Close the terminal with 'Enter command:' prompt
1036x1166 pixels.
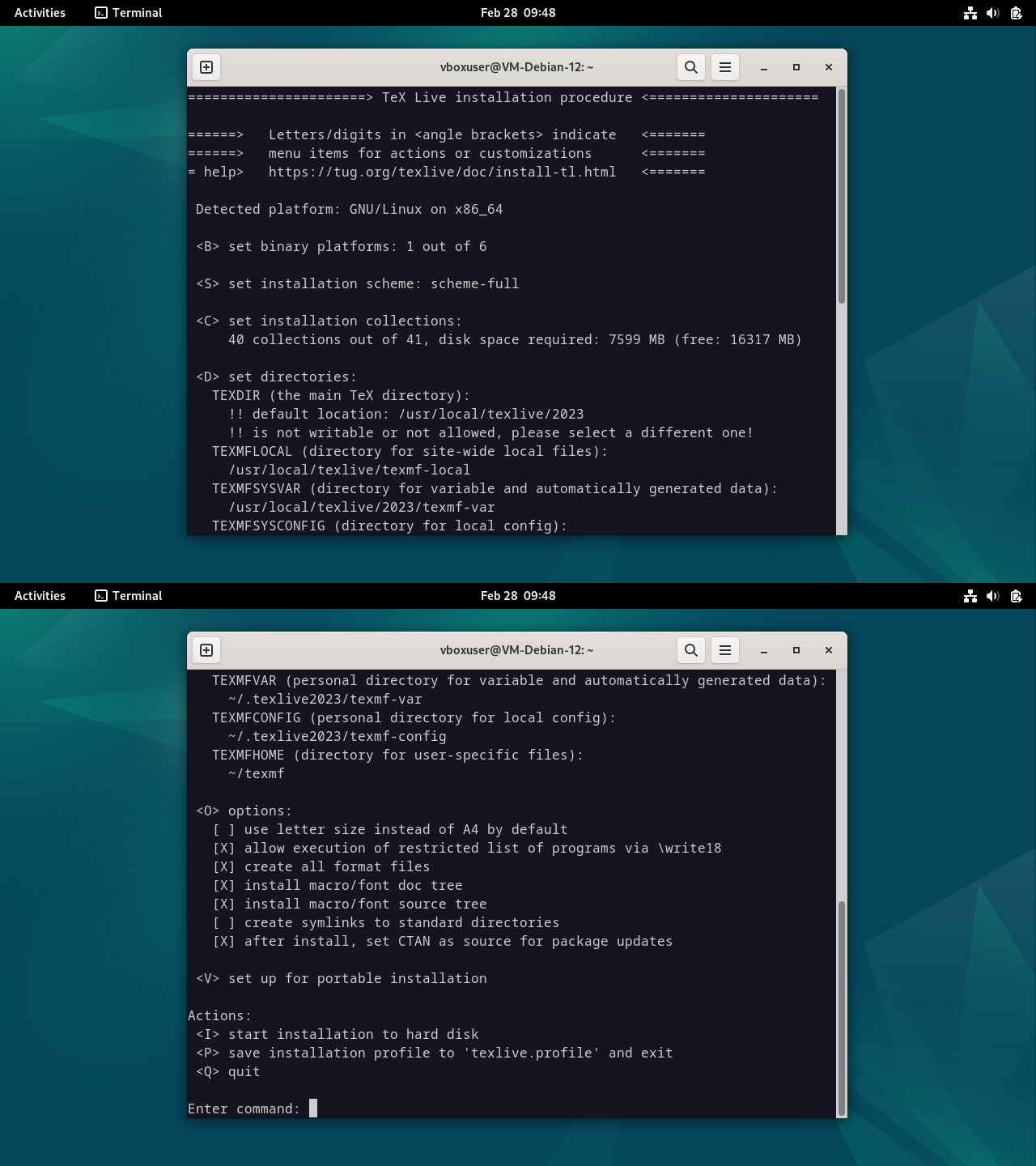pyautogui.click(x=829, y=650)
